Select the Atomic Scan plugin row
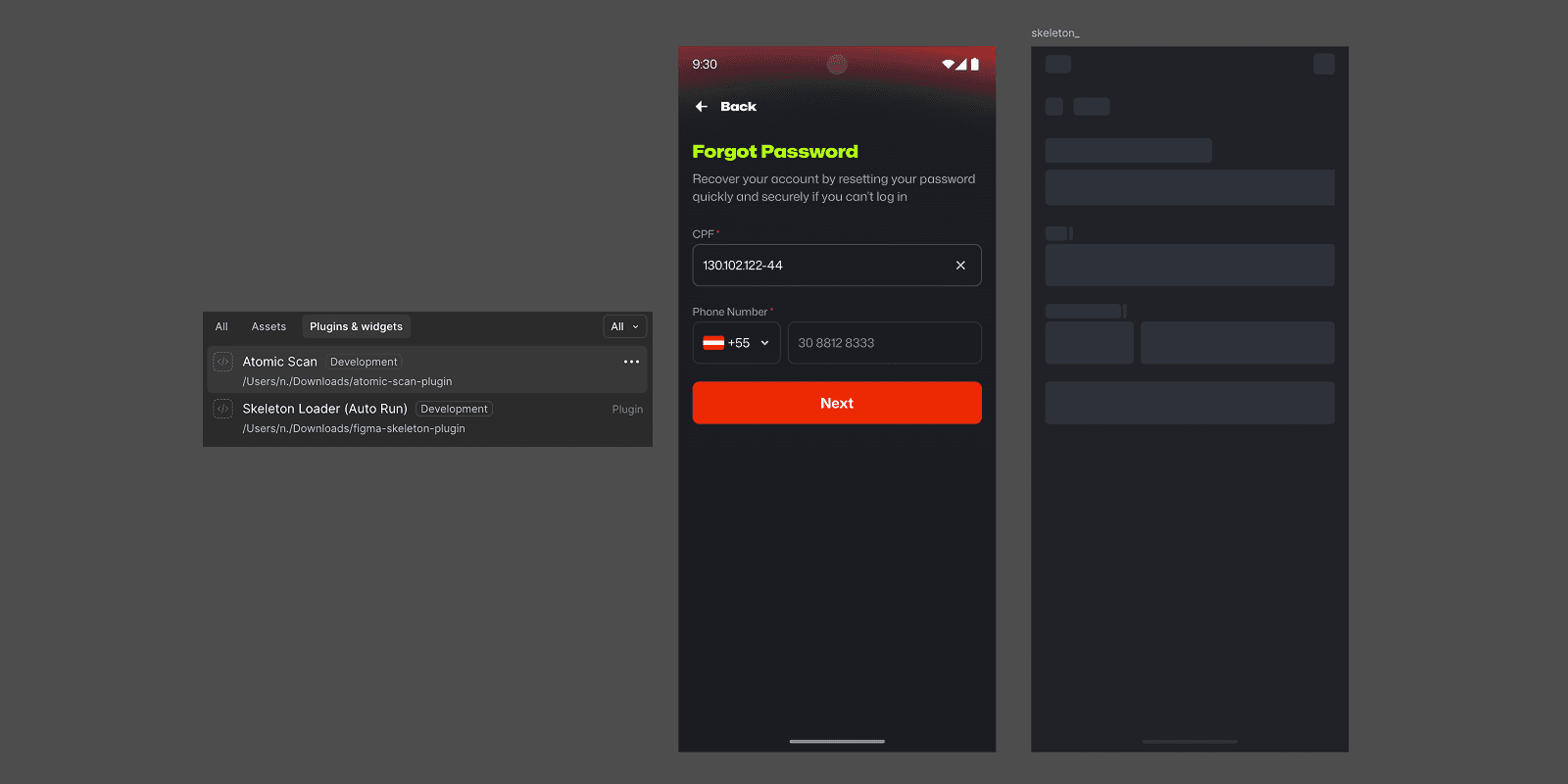The width and height of the screenshot is (1568, 784). (x=427, y=370)
